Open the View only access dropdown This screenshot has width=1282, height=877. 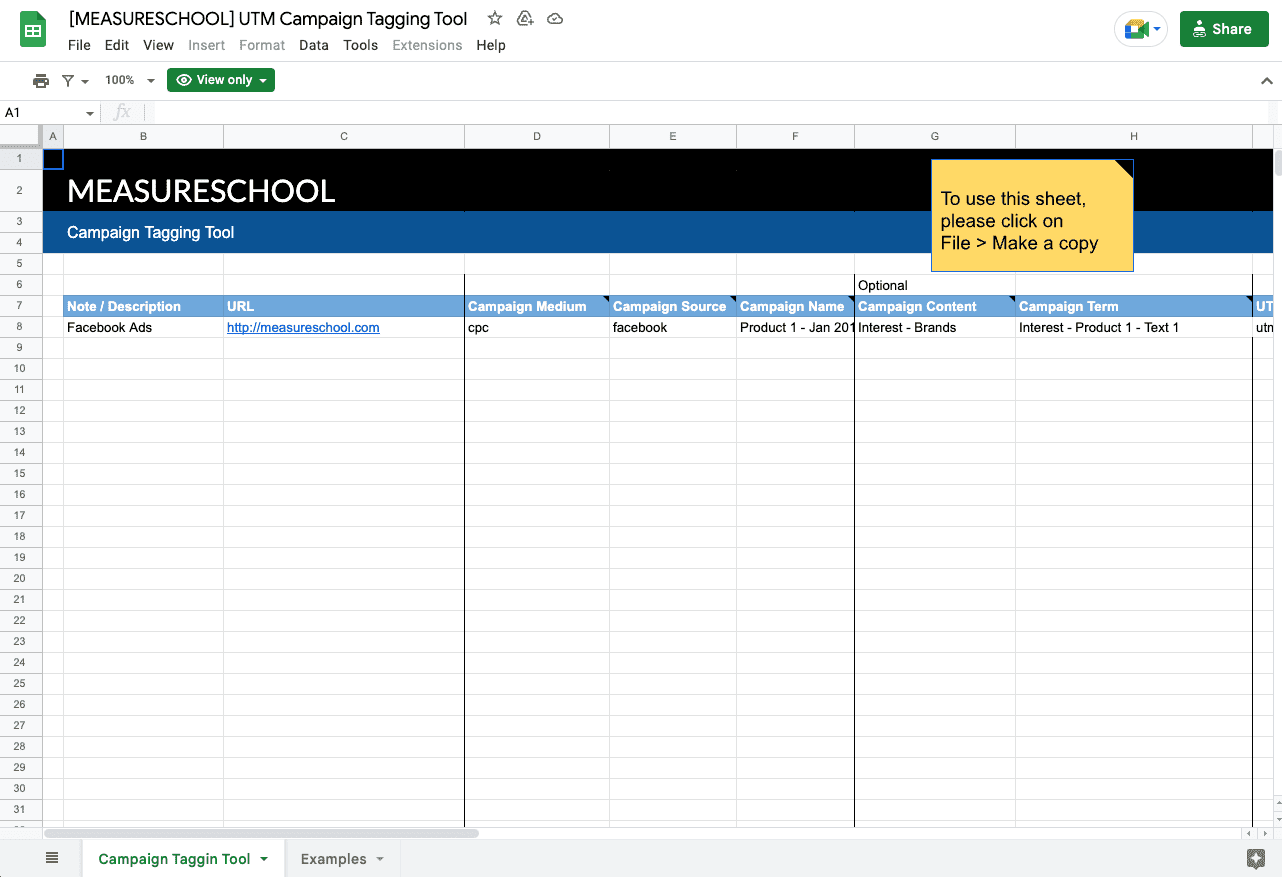point(220,80)
